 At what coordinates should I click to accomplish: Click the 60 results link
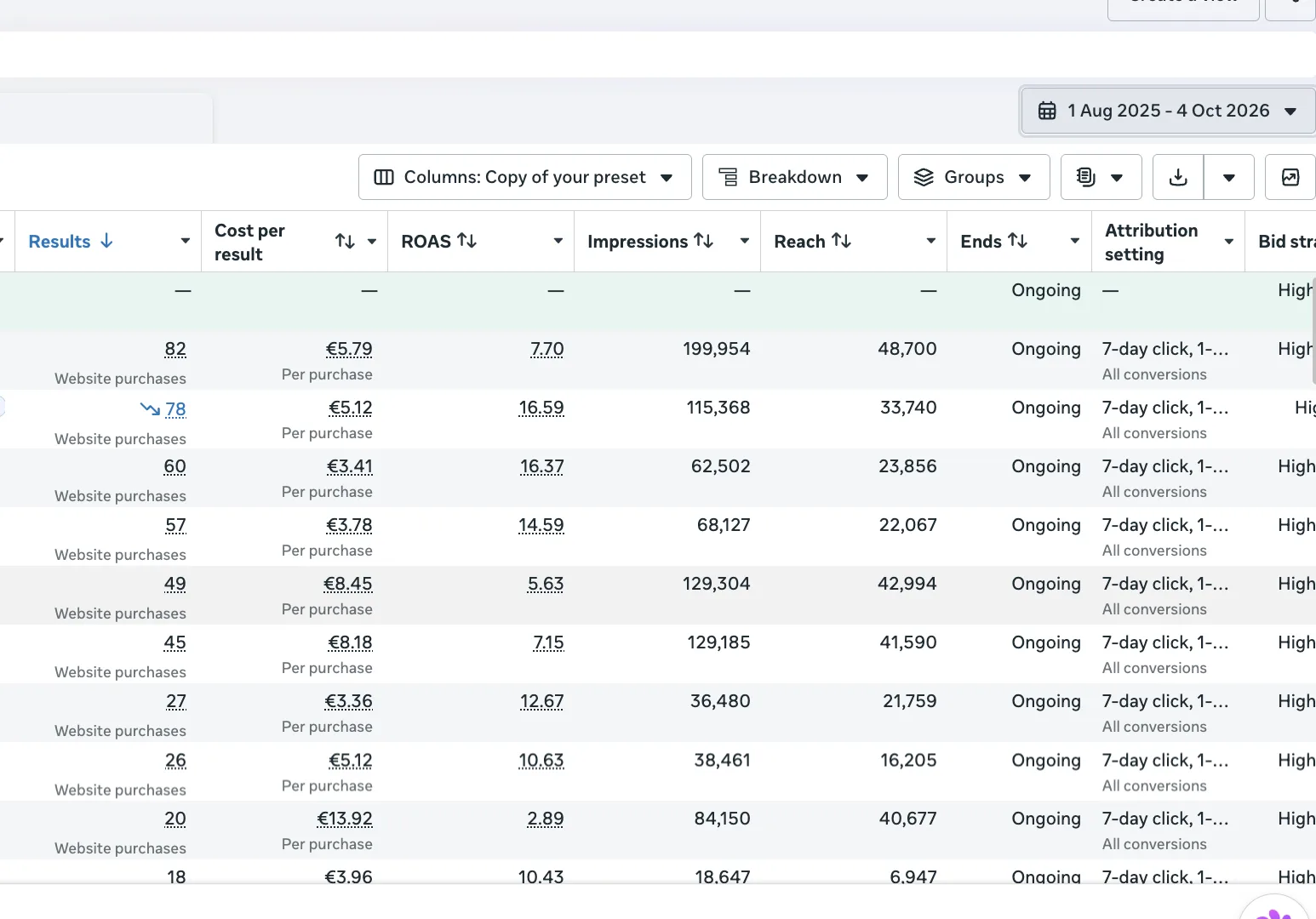click(x=175, y=466)
